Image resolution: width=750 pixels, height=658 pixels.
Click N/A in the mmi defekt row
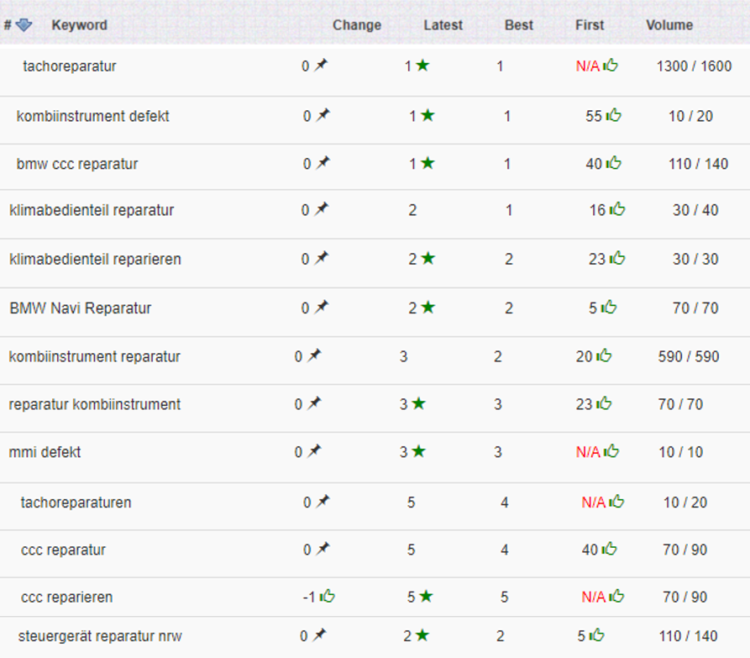pyautogui.click(x=588, y=452)
